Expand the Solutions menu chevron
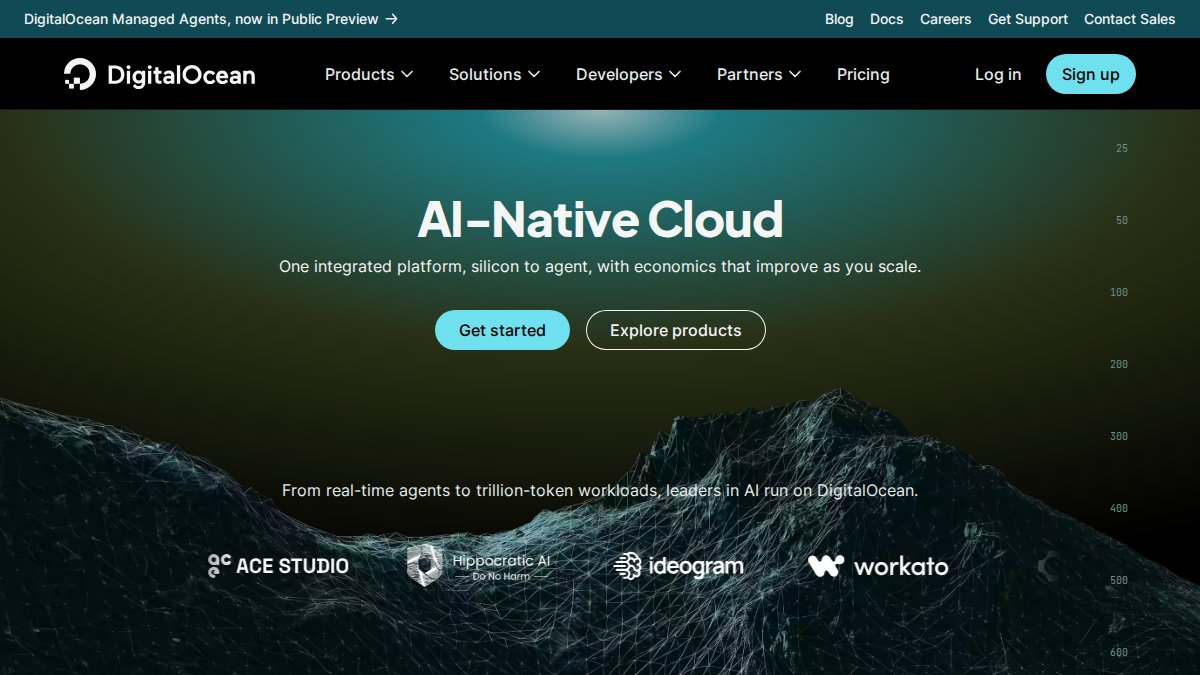1200x675 pixels. [x=534, y=74]
